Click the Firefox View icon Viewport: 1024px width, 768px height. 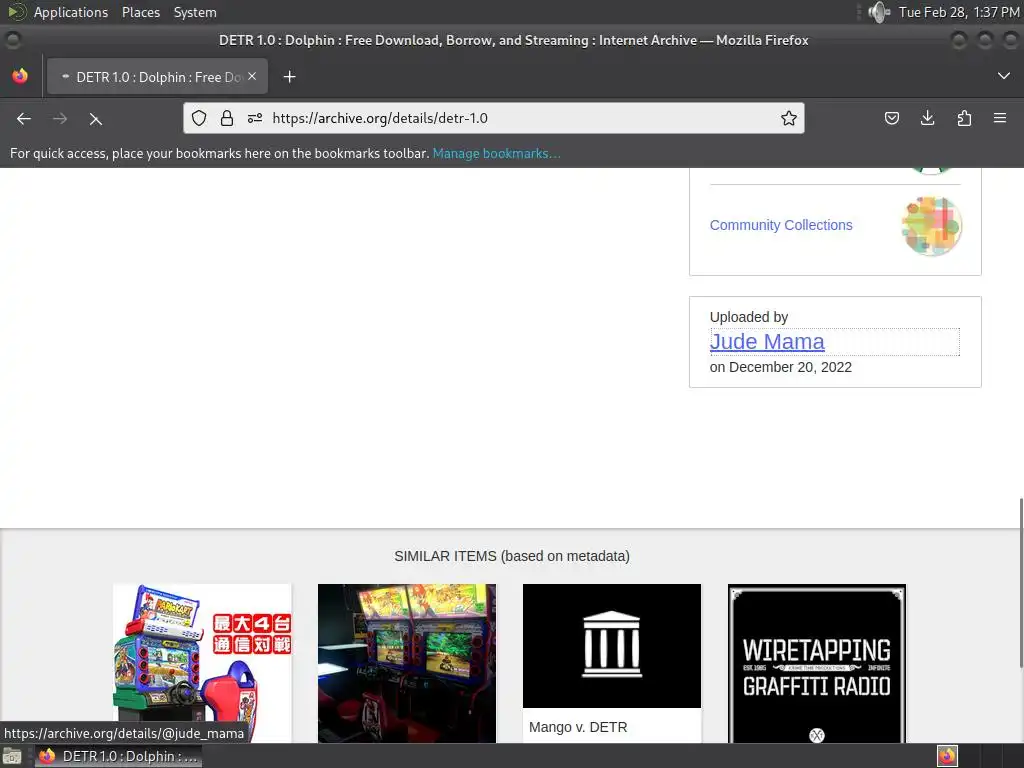(x=20, y=76)
